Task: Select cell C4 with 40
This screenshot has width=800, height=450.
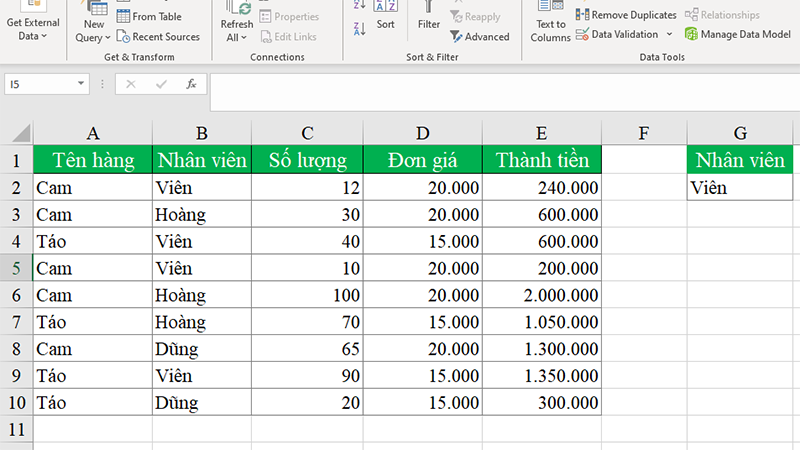Action: pos(307,241)
